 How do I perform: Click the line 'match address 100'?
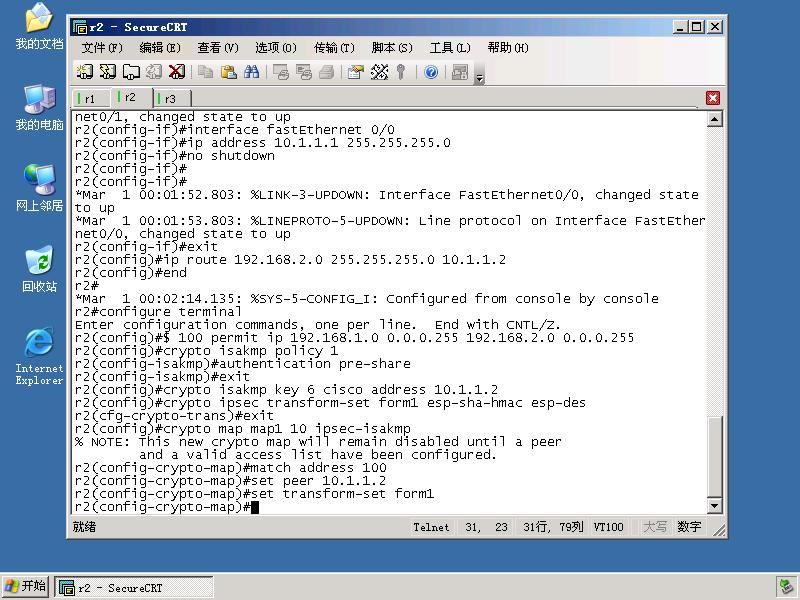click(231, 468)
